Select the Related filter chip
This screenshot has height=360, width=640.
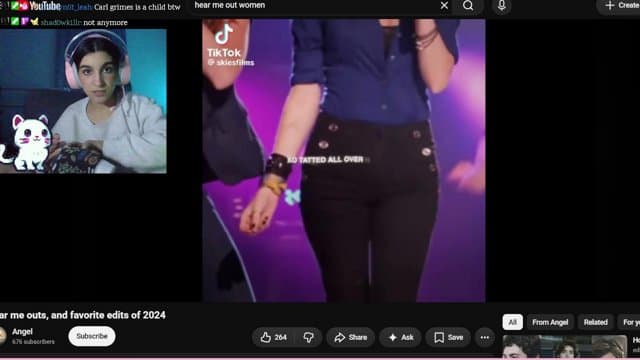(x=596, y=322)
